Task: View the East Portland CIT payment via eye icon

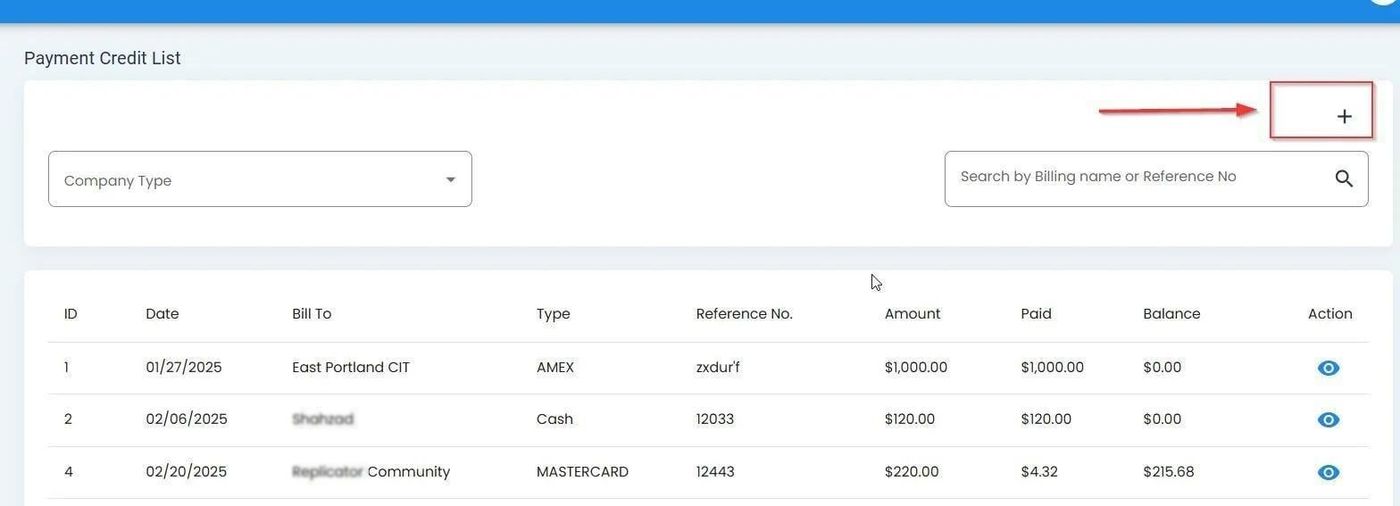Action: tap(1328, 368)
